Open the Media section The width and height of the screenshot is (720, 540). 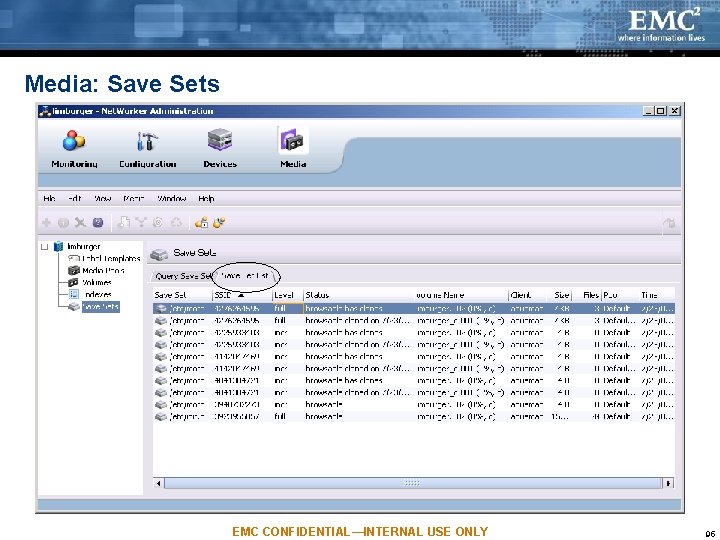point(293,148)
